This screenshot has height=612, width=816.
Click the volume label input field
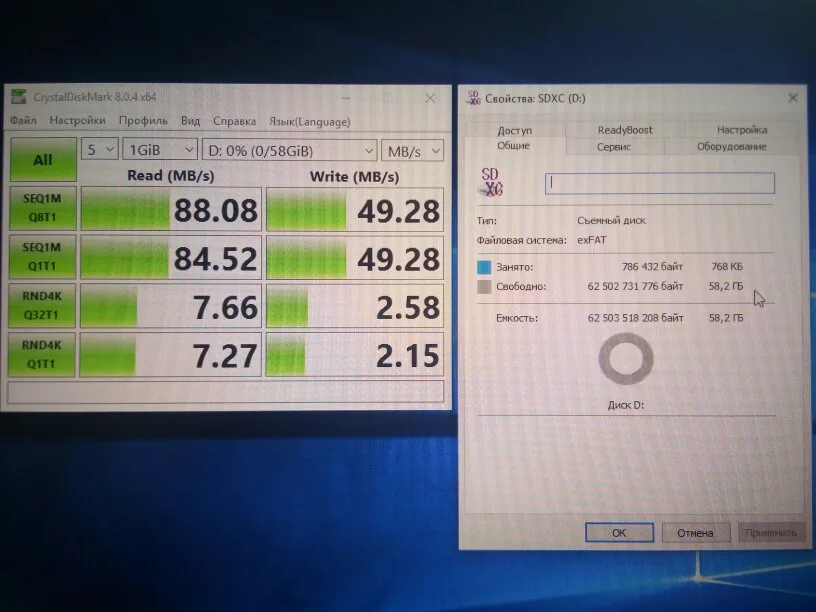point(659,183)
